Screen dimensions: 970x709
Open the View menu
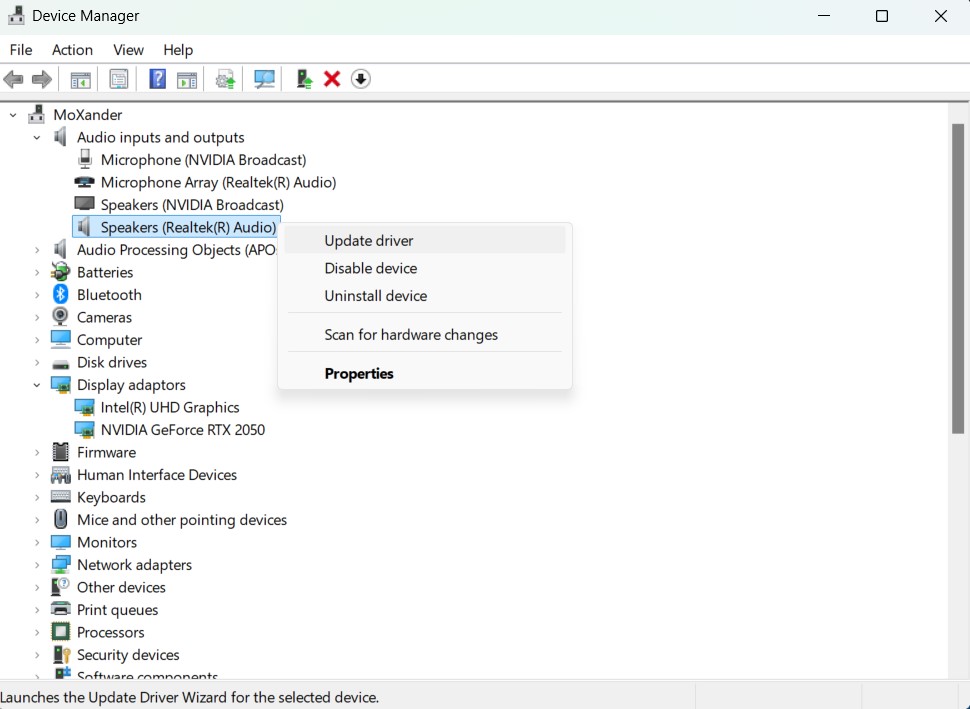[x=128, y=50]
